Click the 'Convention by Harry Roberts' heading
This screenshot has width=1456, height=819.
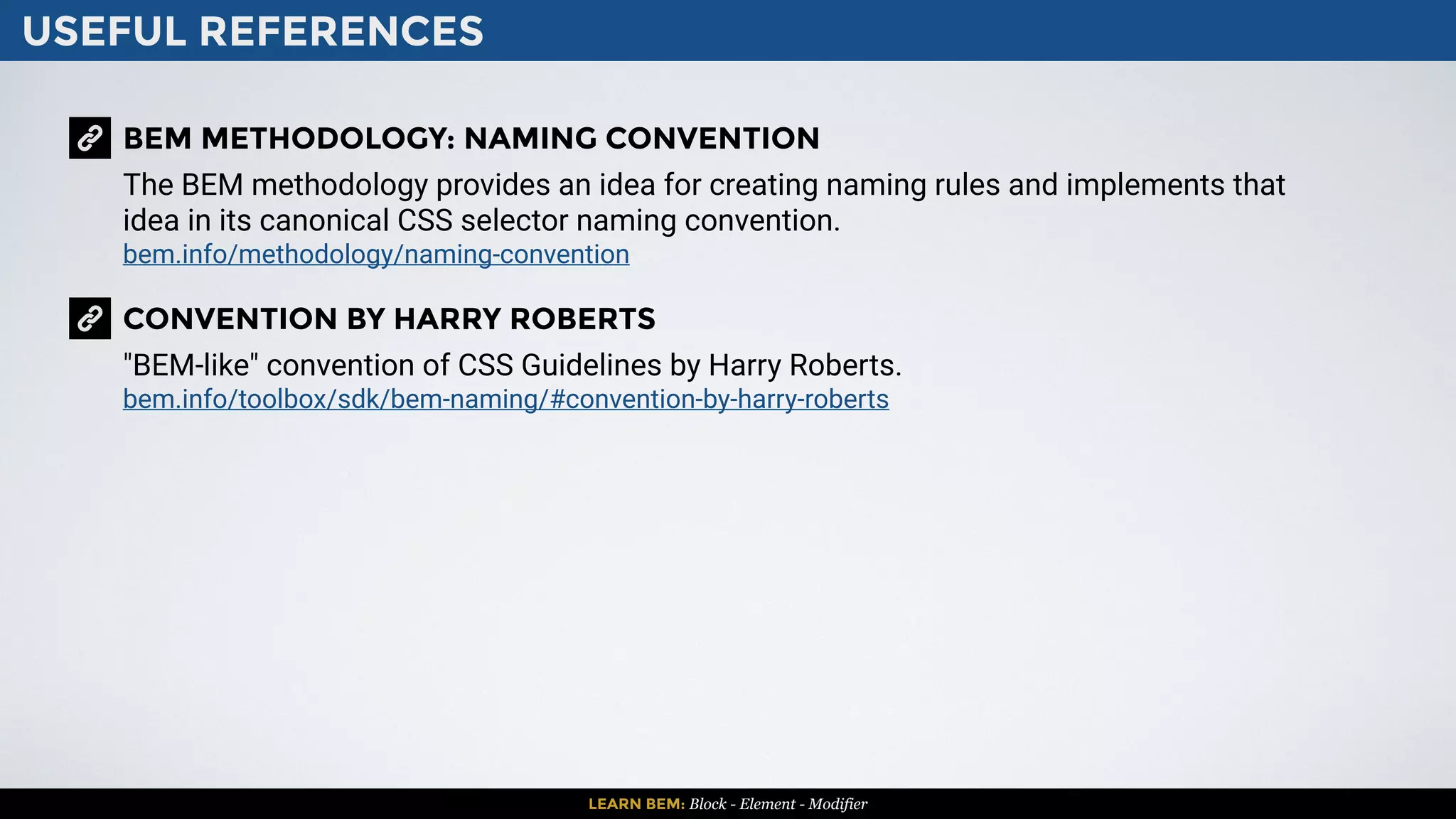389,319
